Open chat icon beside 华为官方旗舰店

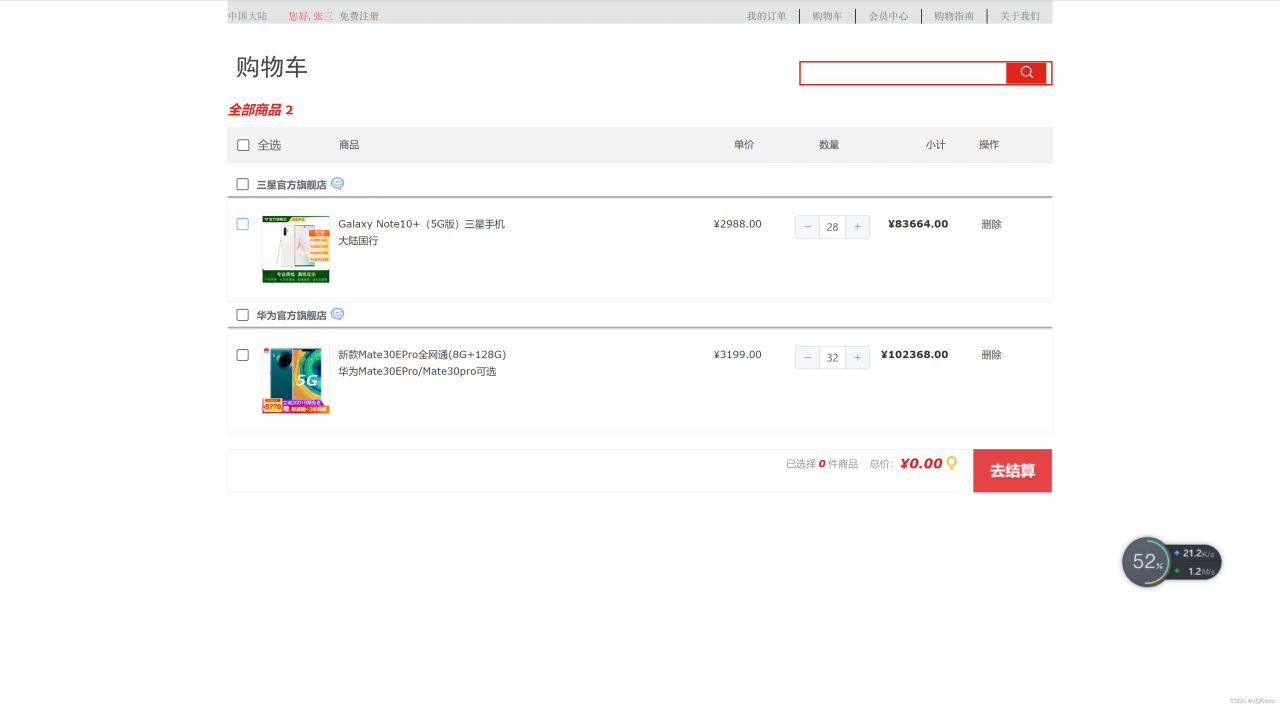[337, 314]
